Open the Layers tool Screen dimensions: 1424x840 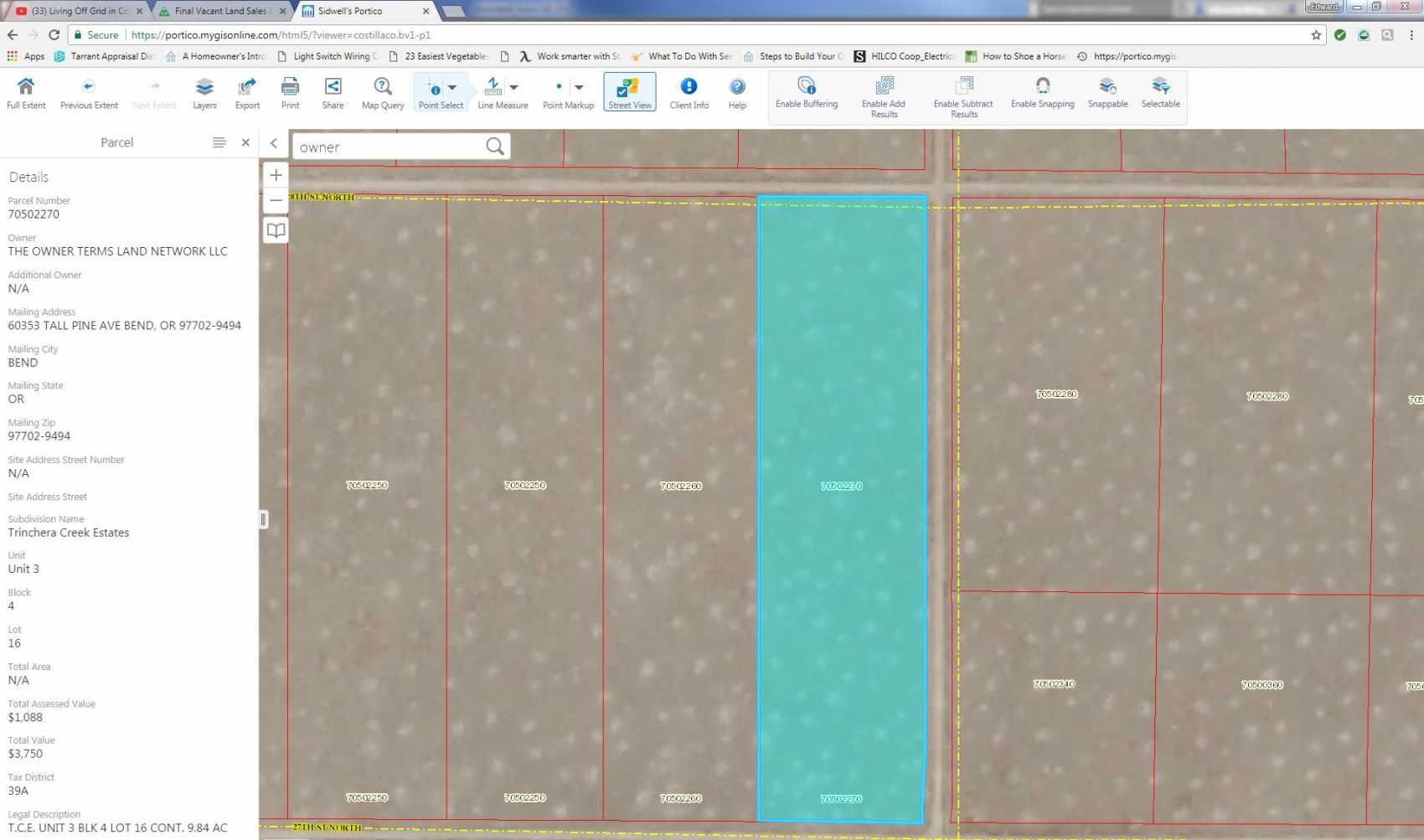(204, 93)
